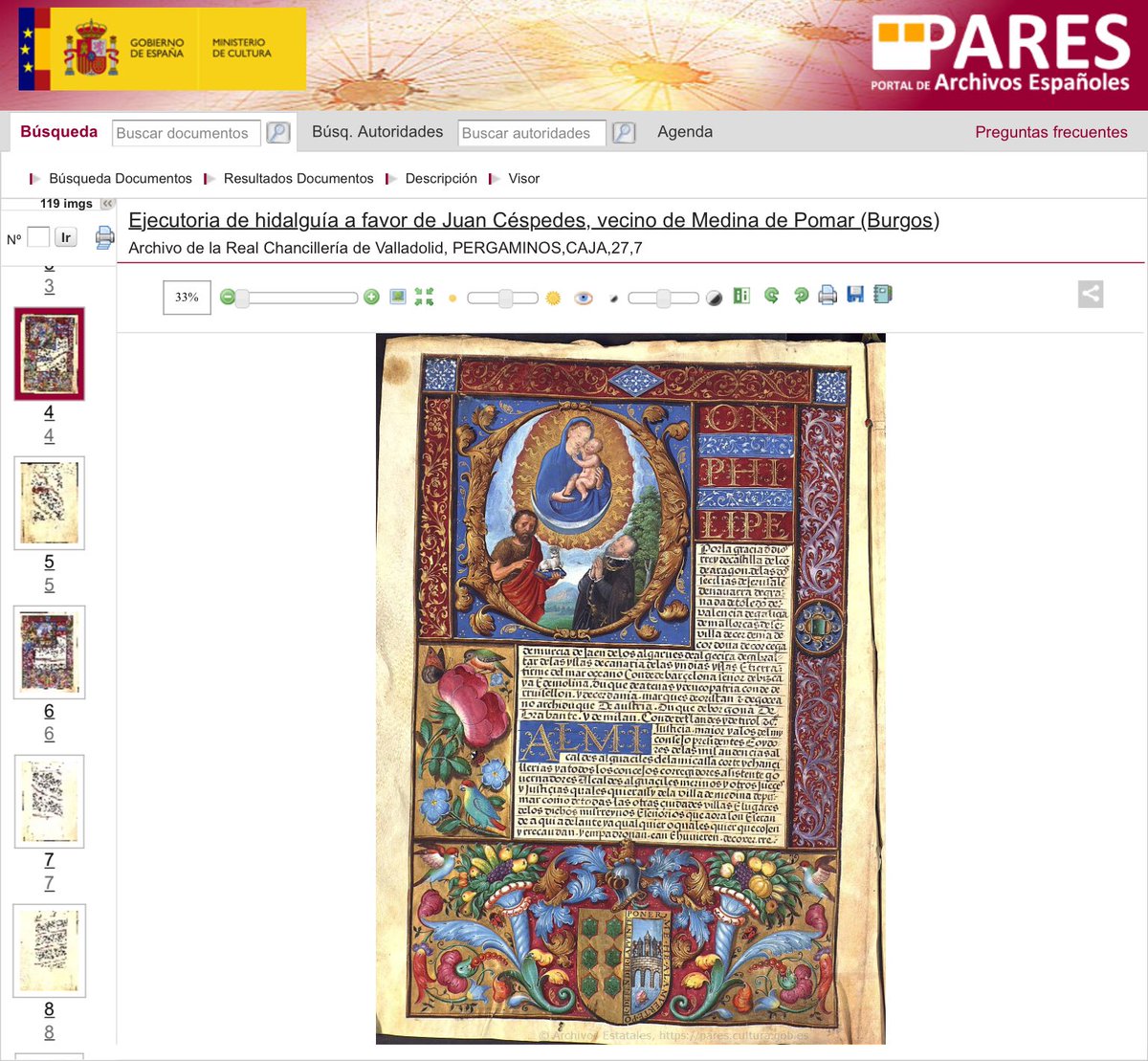Open Preguntas frecuentes link
Screen dimensions: 1148x1061
tap(1051, 132)
